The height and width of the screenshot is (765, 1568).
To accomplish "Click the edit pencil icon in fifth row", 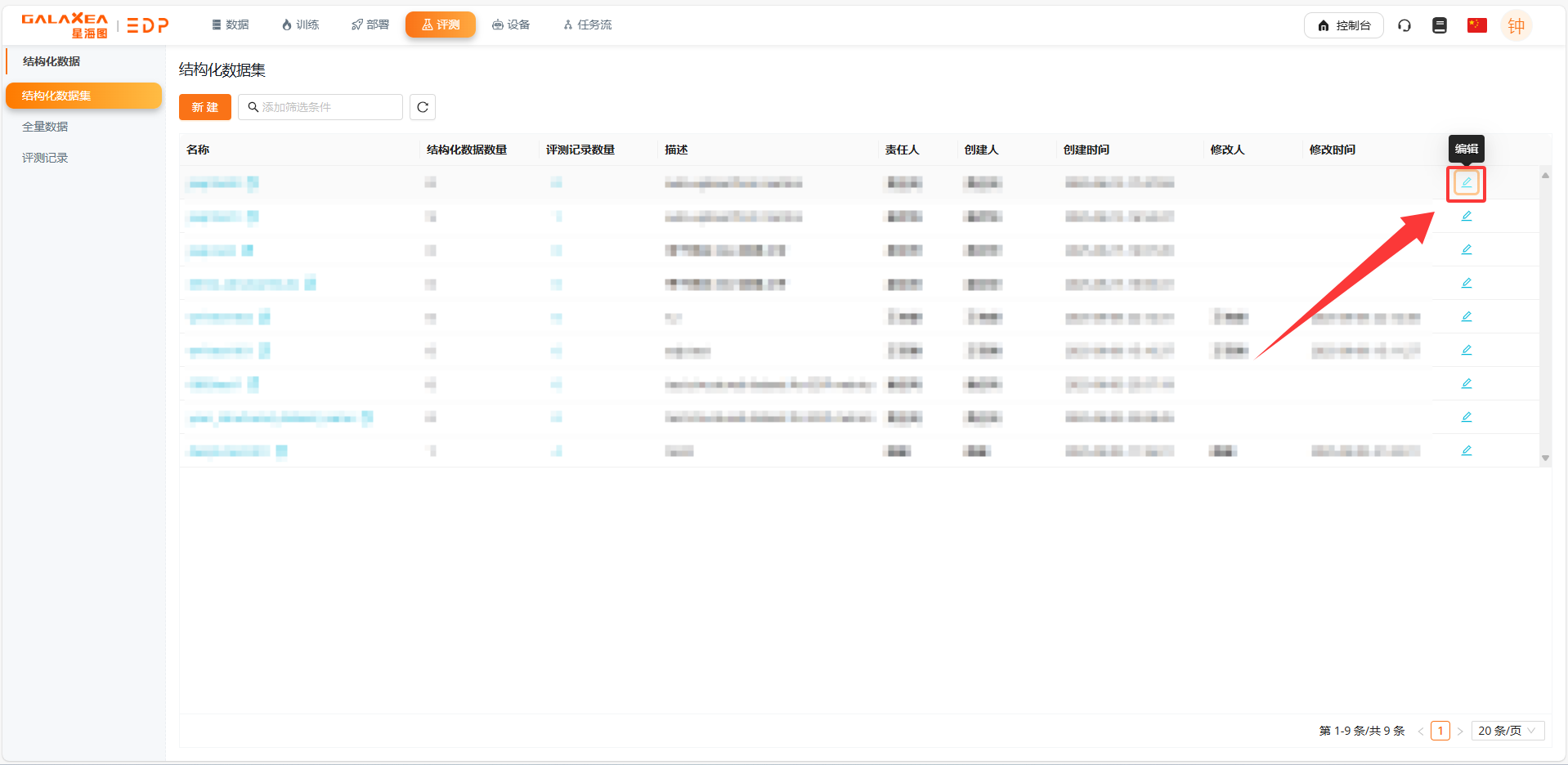I will (x=1466, y=316).
